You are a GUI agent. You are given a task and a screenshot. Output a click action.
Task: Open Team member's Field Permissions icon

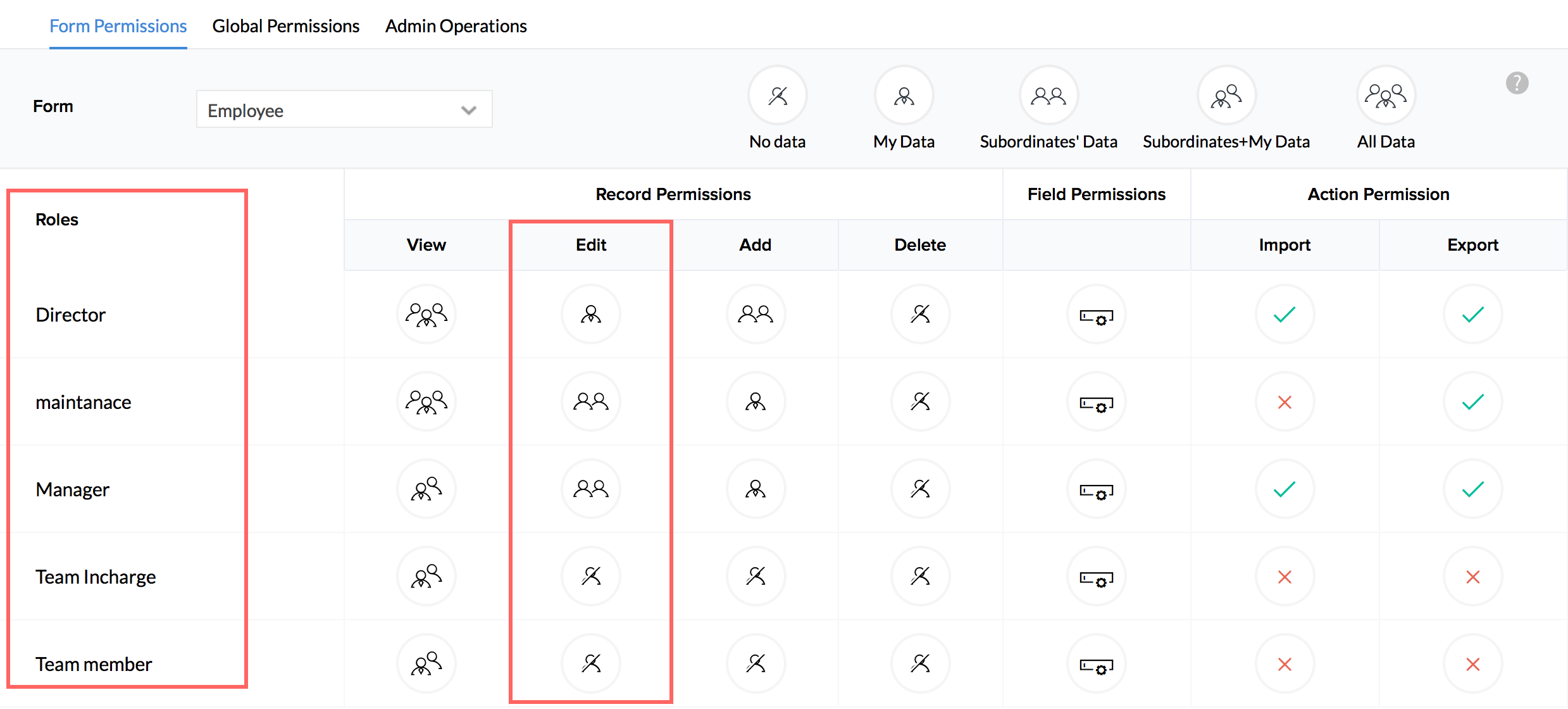[1096, 665]
